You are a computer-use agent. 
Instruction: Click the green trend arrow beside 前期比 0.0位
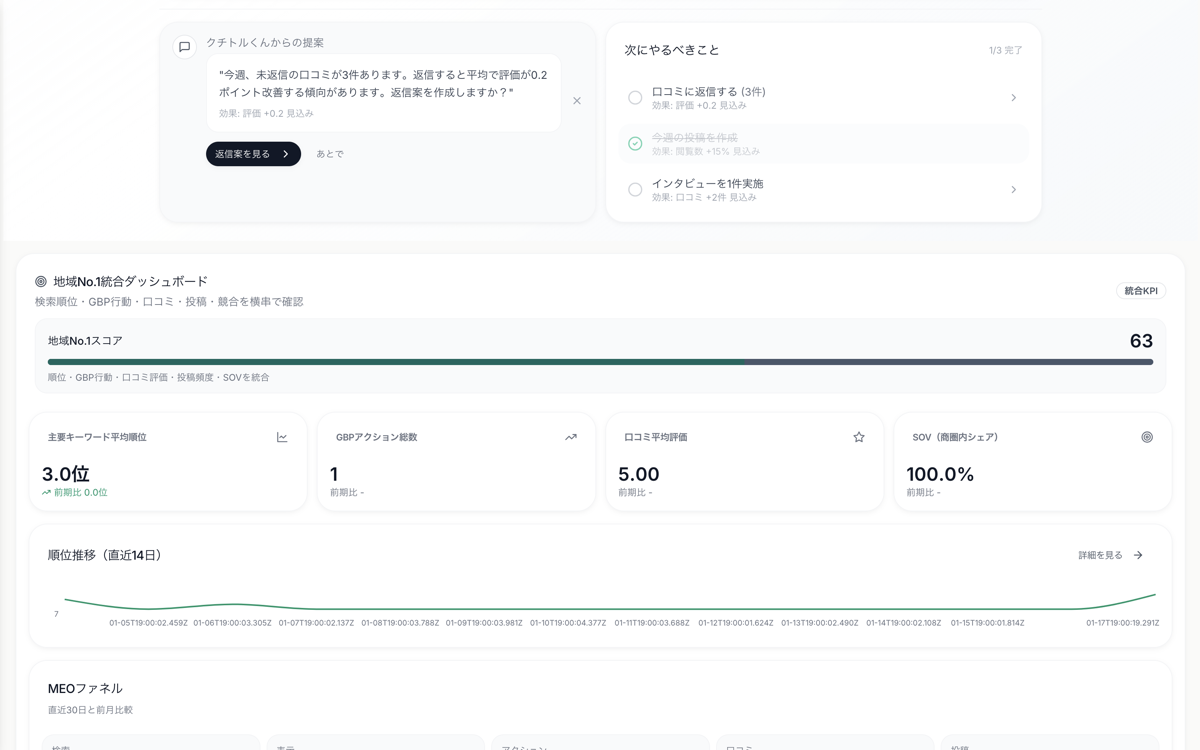tap(47, 492)
